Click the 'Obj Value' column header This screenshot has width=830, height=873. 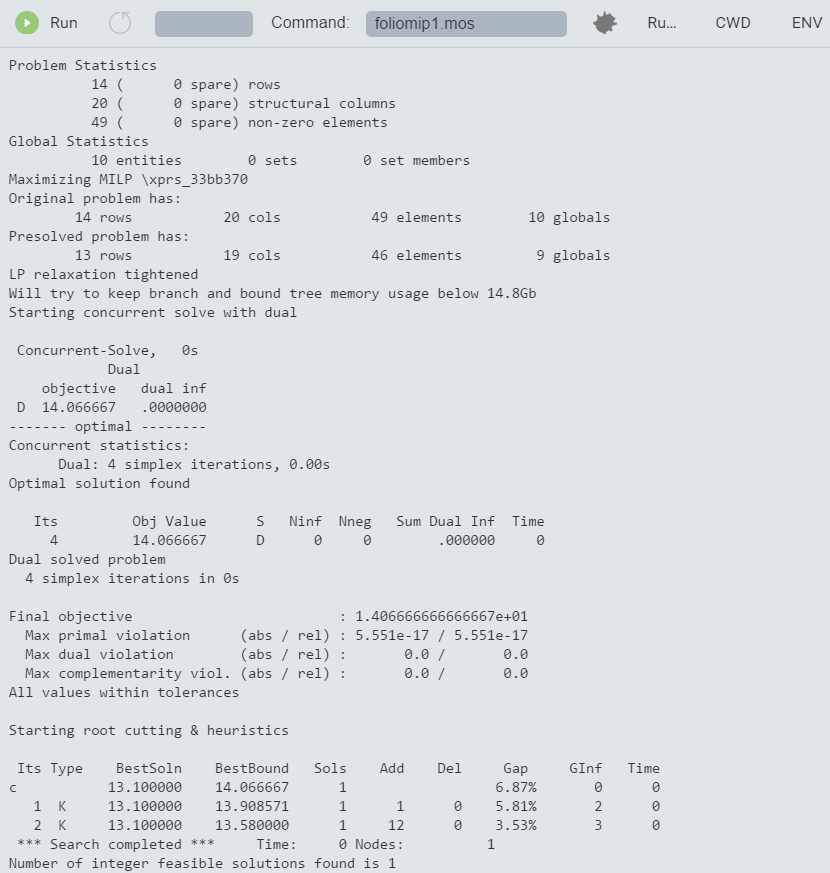(169, 522)
